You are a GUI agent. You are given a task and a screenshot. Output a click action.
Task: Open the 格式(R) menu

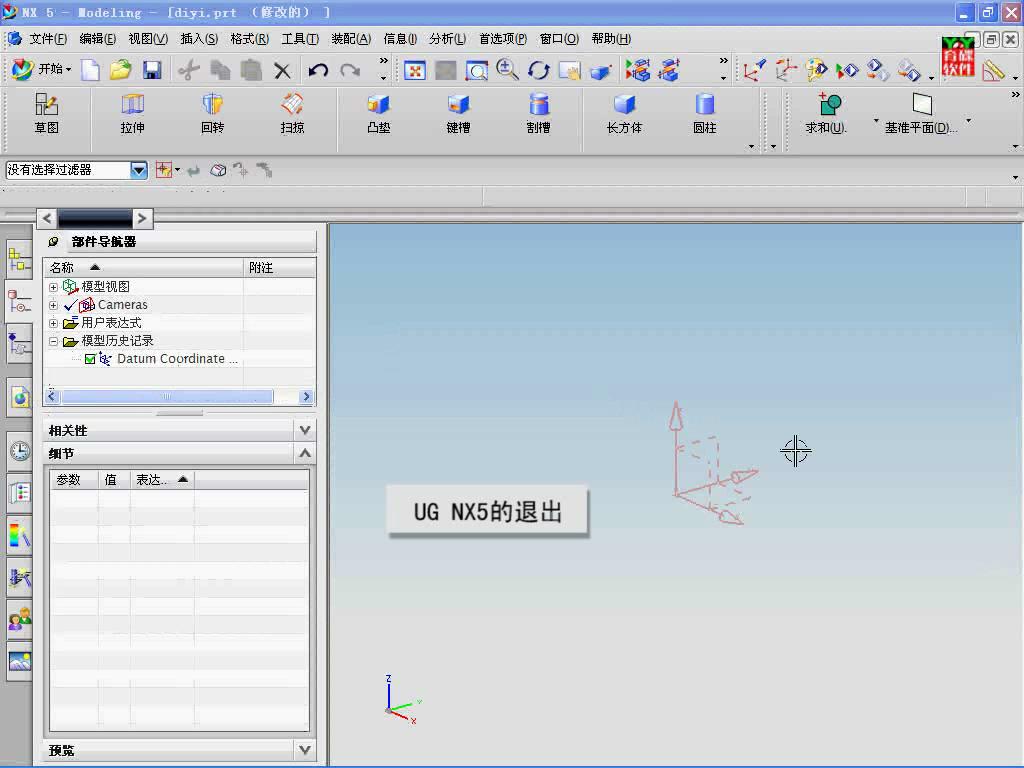pyautogui.click(x=249, y=39)
